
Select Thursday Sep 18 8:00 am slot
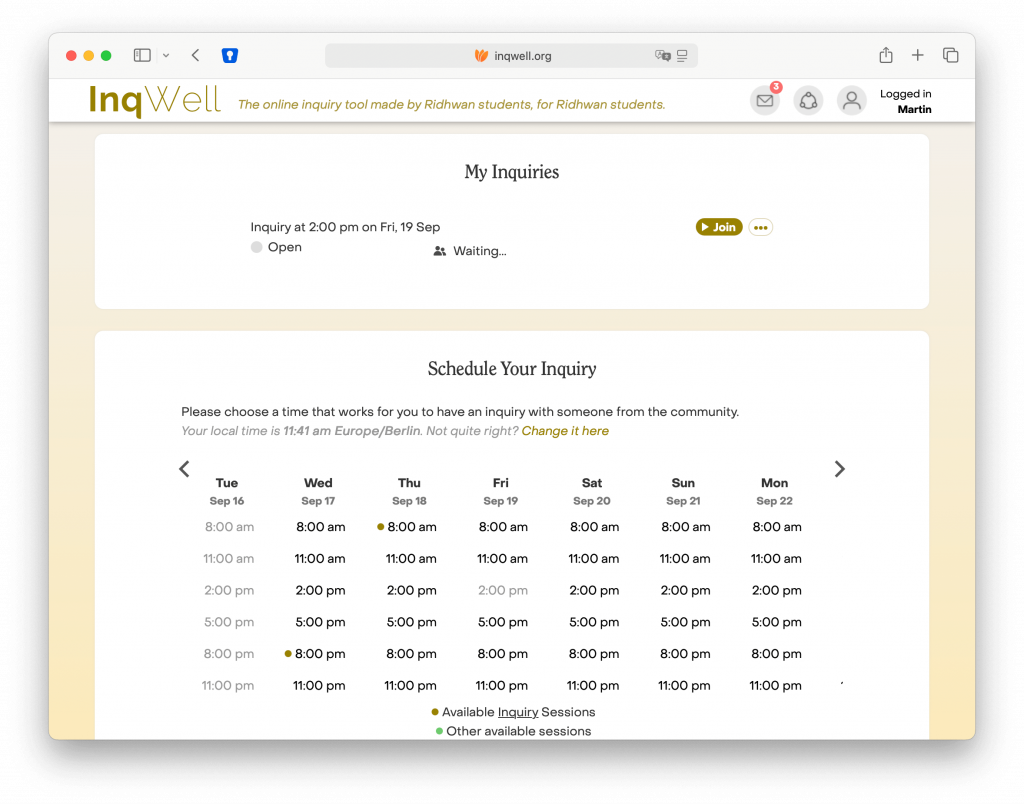(411, 527)
